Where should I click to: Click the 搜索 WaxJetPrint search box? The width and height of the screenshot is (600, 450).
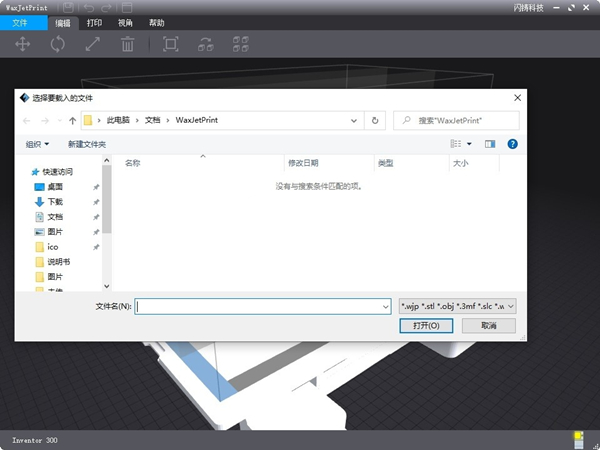(456, 120)
